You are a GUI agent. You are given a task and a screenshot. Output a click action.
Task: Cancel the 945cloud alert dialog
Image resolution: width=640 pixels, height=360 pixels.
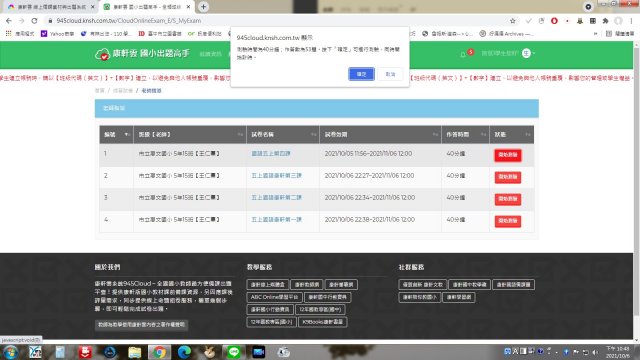[x=390, y=74]
